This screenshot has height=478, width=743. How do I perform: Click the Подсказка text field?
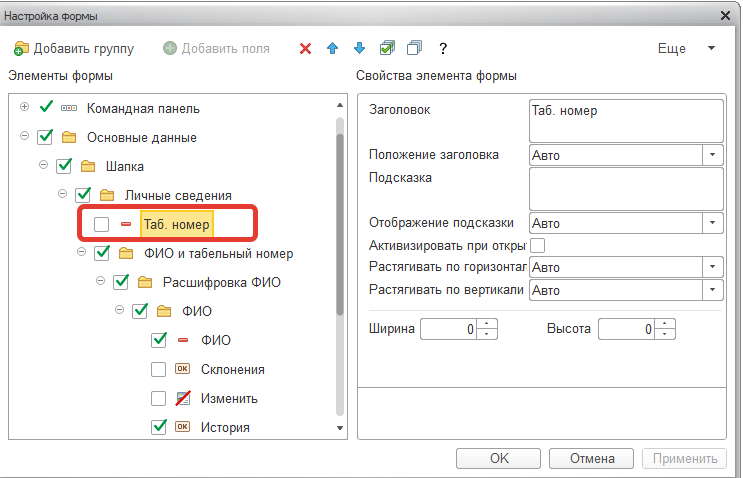click(x=626, y=189)
